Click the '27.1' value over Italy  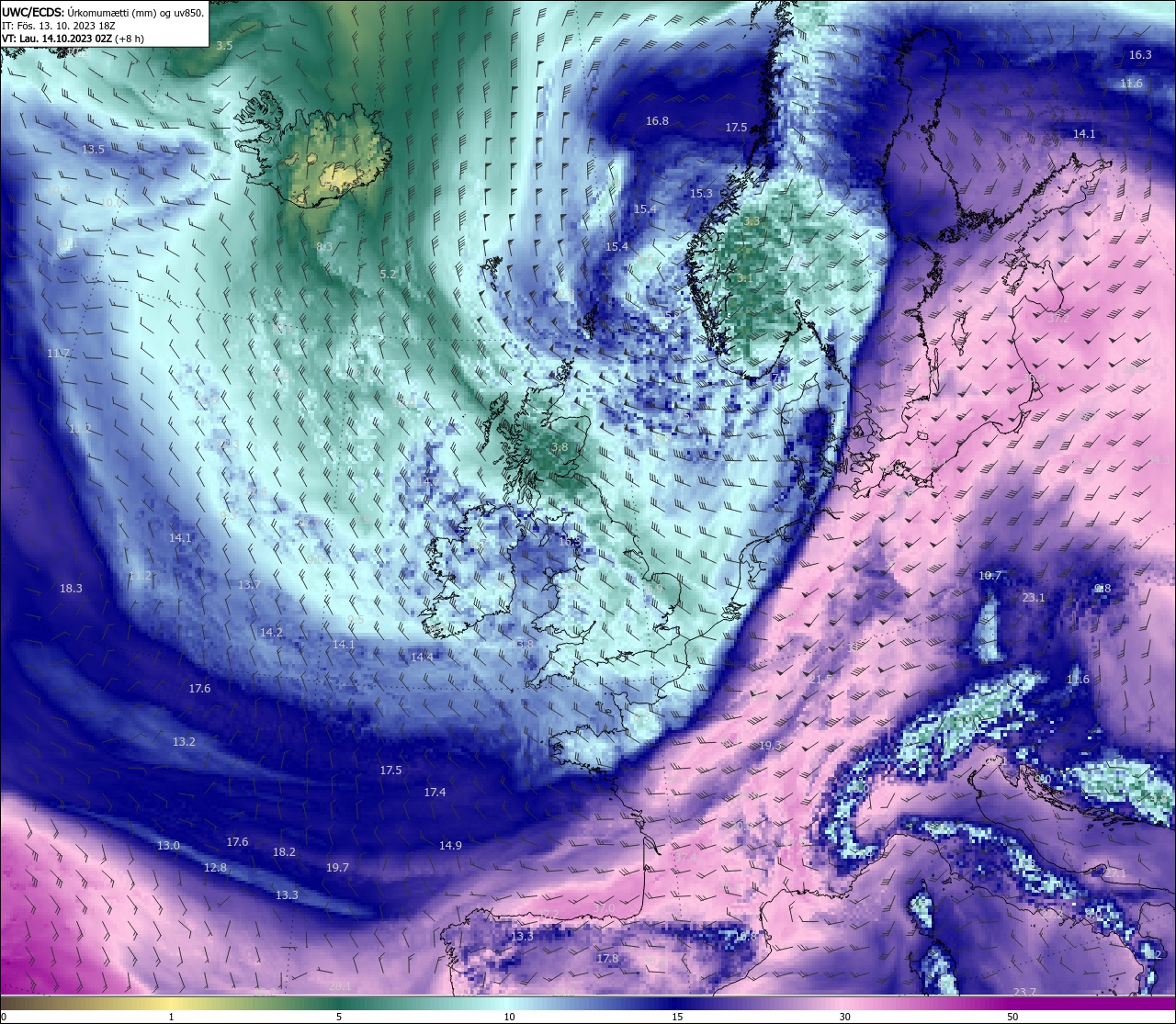1114,872
